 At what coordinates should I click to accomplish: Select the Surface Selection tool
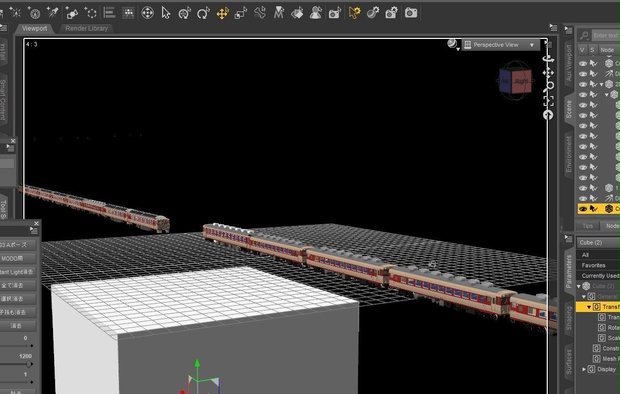coord(297,13)
